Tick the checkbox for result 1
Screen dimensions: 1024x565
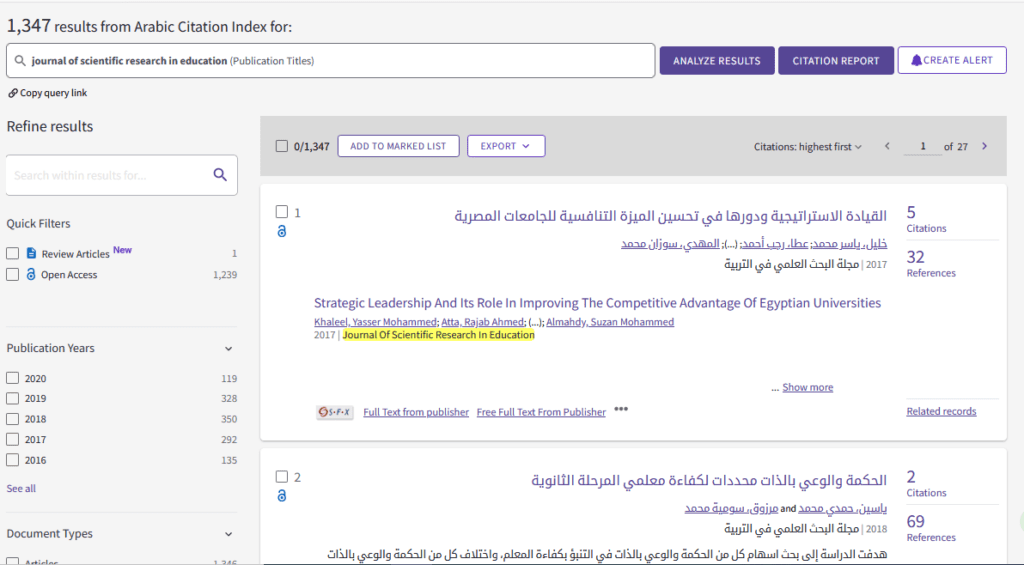point(282,212)
